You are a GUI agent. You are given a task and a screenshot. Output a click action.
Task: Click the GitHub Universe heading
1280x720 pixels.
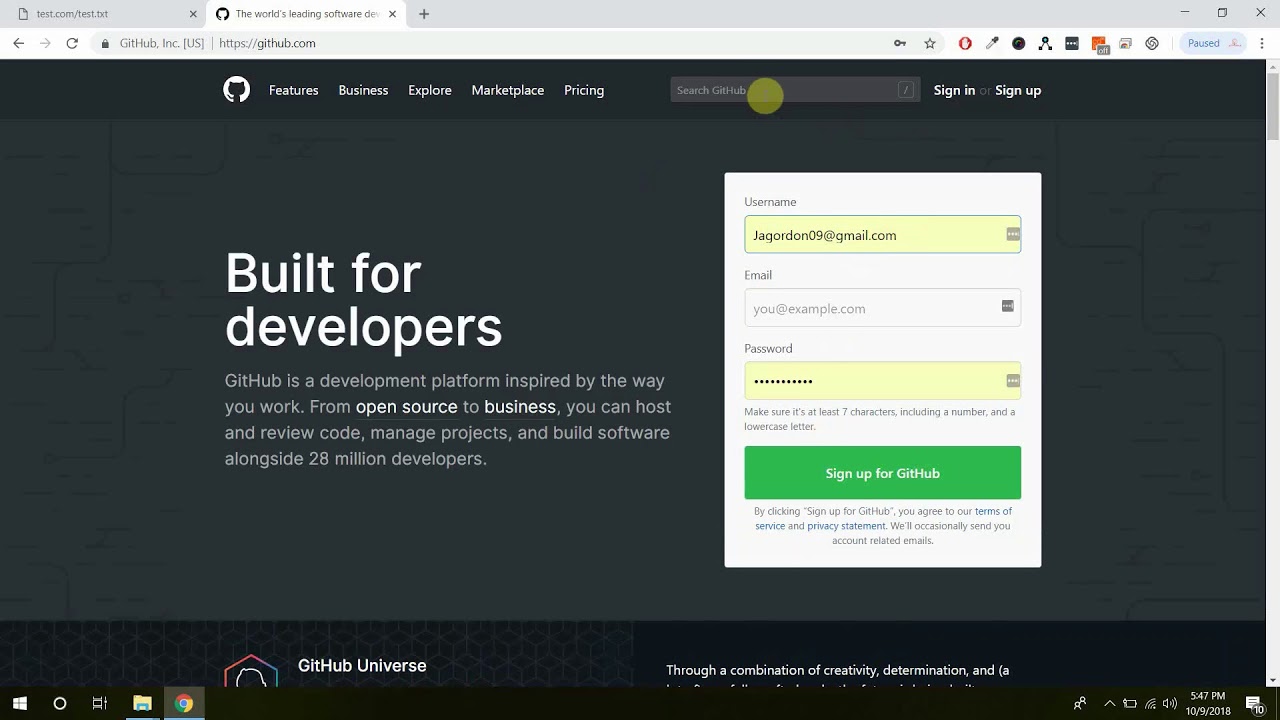362,666
